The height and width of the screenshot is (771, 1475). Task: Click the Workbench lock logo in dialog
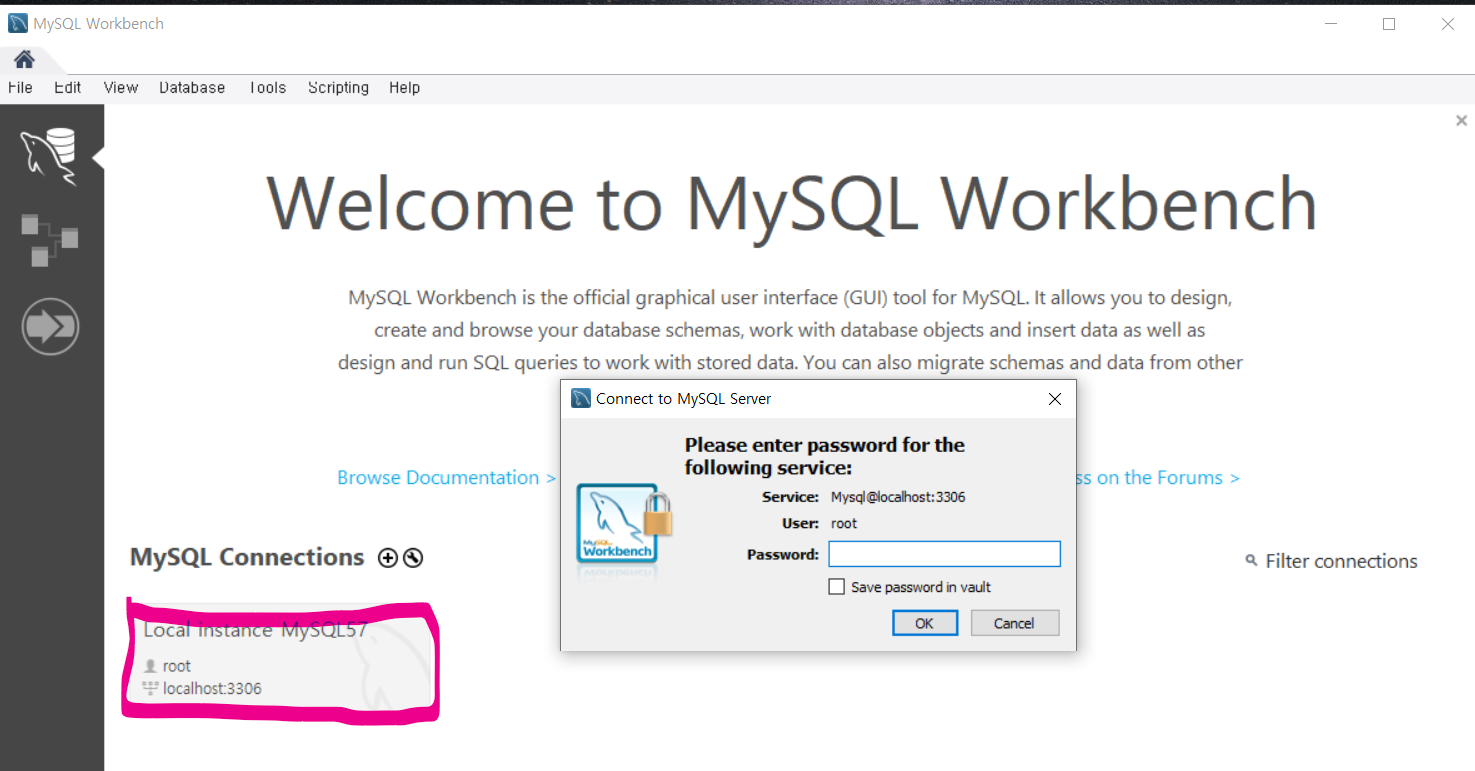coord(625,524)
